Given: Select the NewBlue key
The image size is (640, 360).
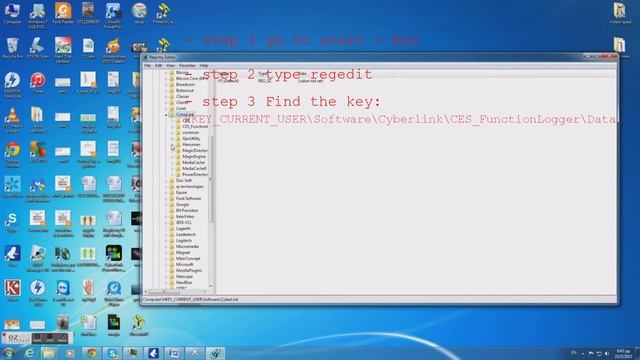Looking at the screenshot, I should (184, 282).
